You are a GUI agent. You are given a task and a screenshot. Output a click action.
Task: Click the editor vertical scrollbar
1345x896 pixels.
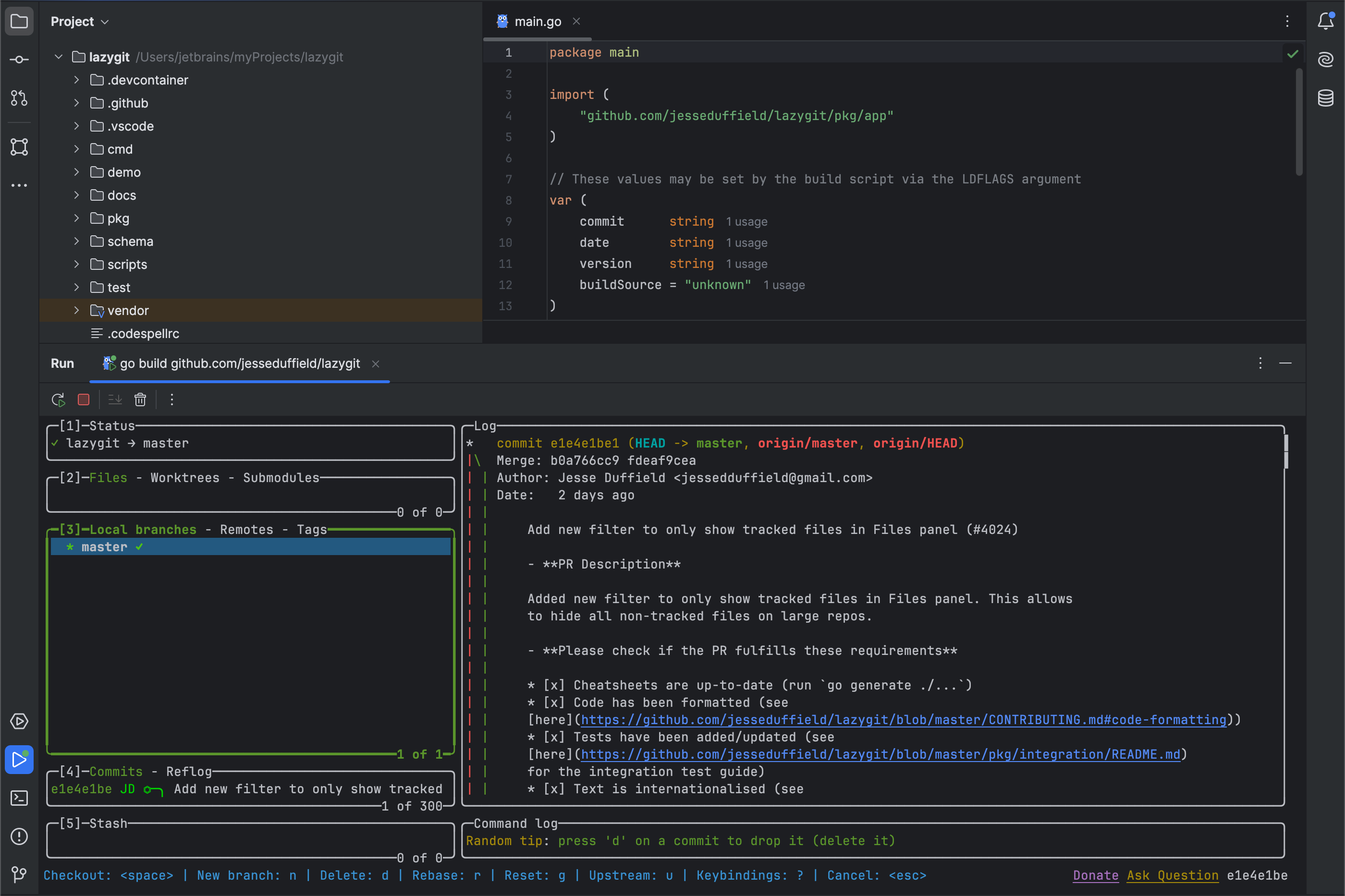(1299, 121)
